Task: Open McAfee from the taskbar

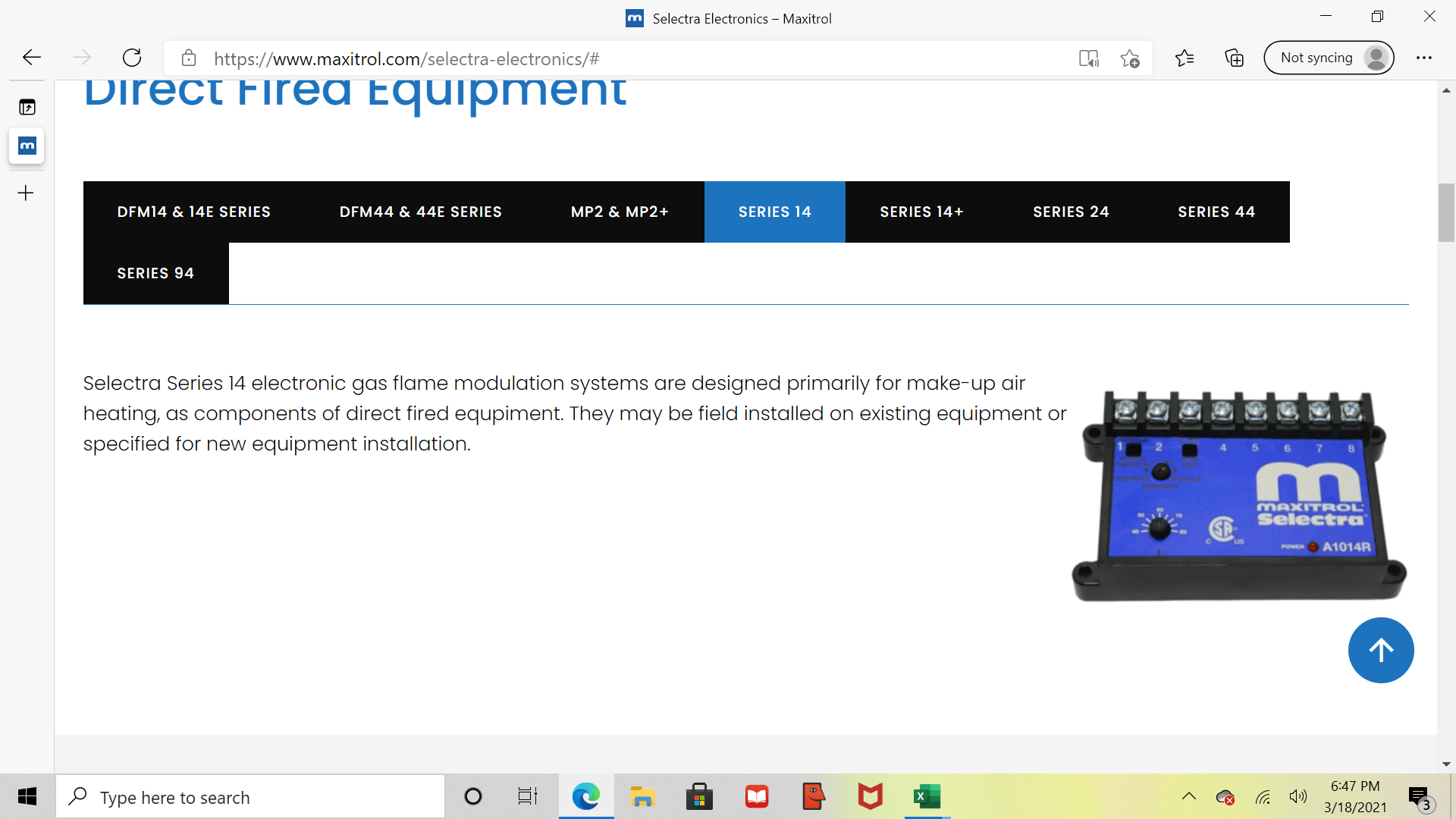Action: pyautogui.click(x=871, y=797)
